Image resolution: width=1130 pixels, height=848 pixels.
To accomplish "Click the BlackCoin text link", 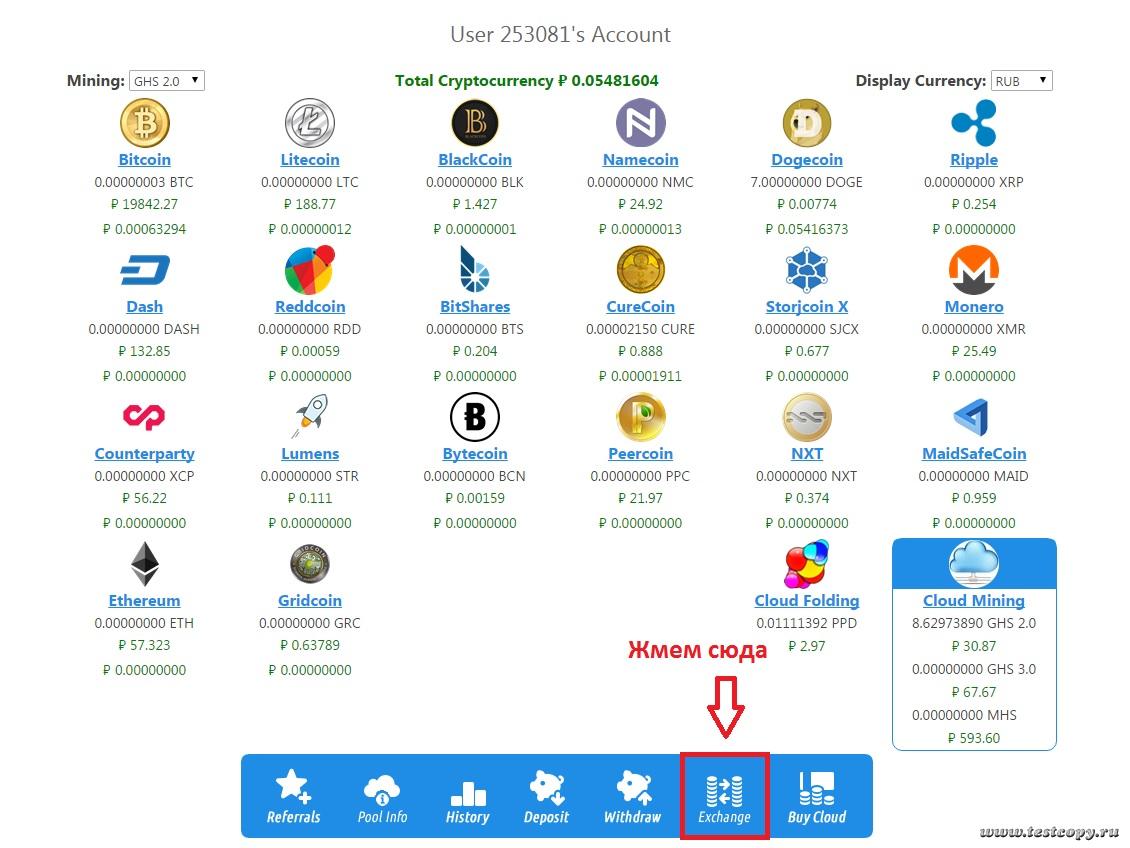I will point(475,160).
